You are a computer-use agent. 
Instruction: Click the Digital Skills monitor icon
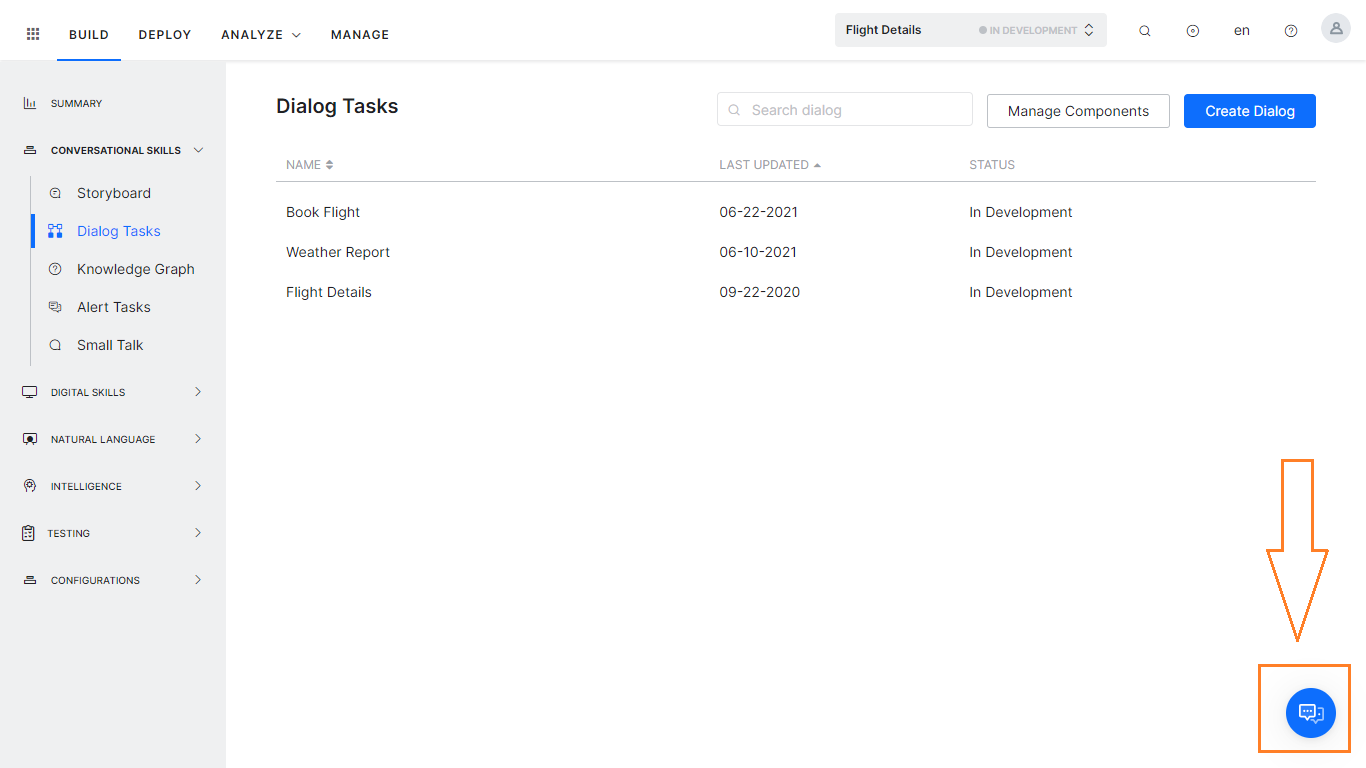click(x=30, y=392)
